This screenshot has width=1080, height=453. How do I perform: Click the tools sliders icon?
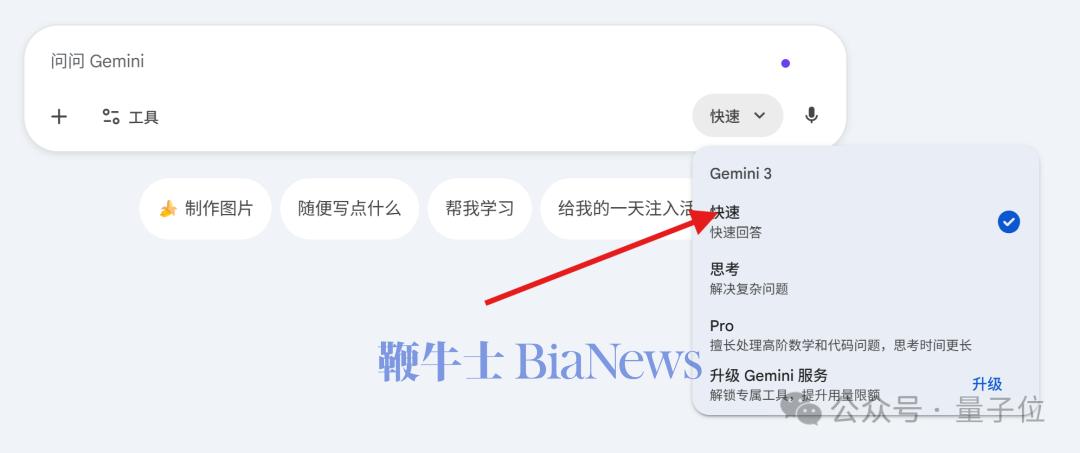click(x=111, y=116)
